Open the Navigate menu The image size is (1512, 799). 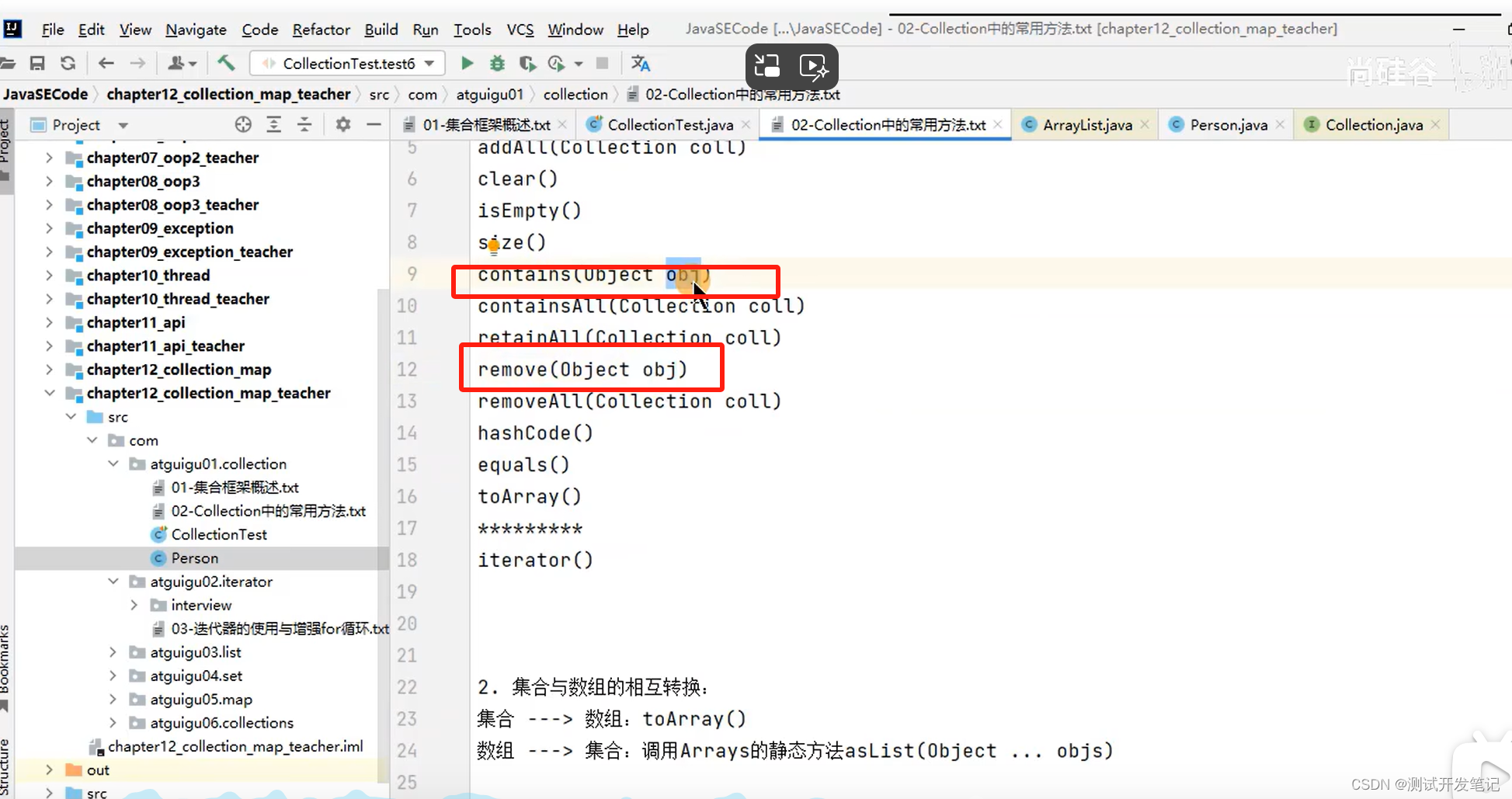(196, 30)
